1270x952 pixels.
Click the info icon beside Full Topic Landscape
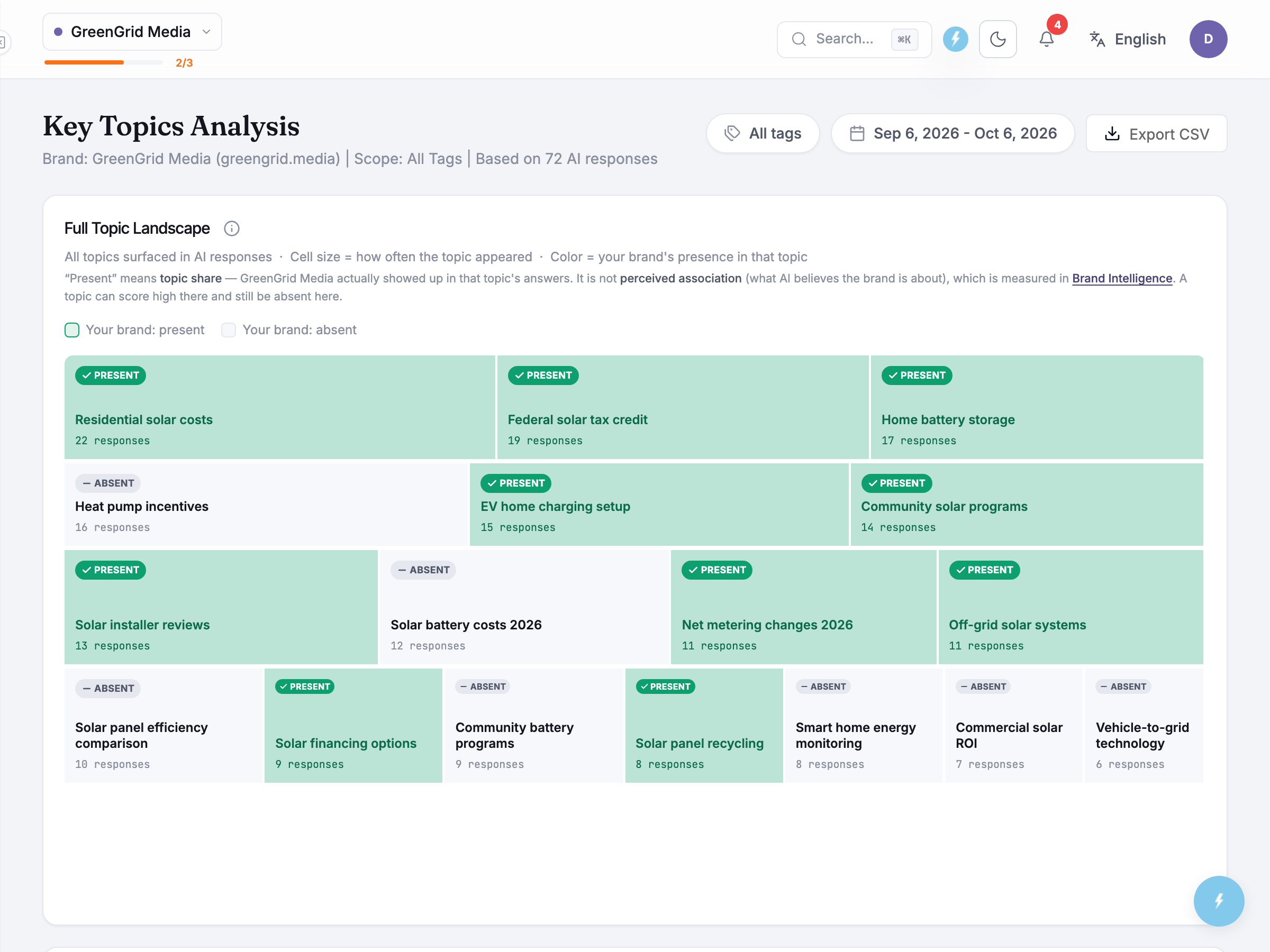(x=231, y=228)
